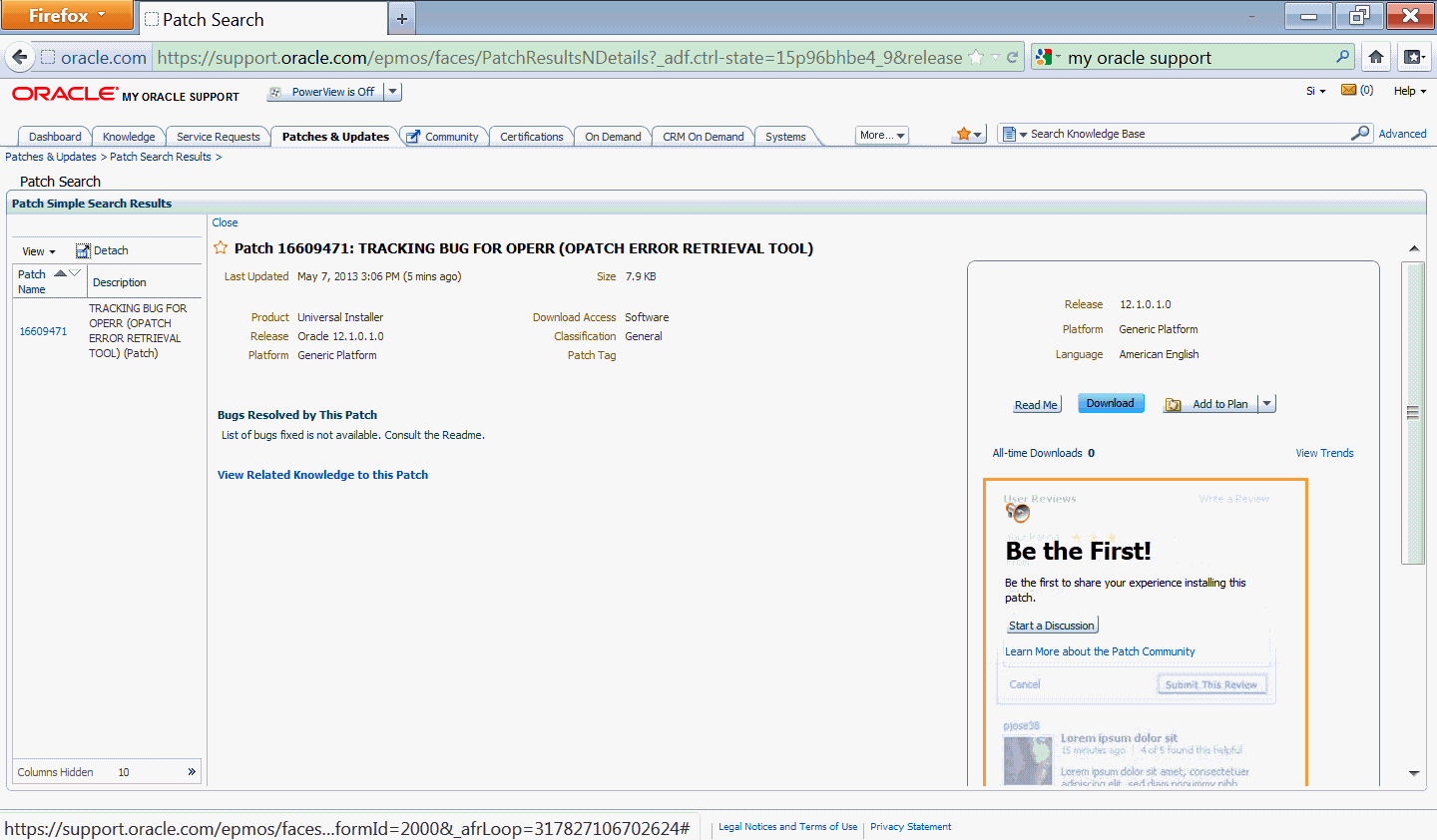Open the Service Requests tab

click(x=218, y=137)
